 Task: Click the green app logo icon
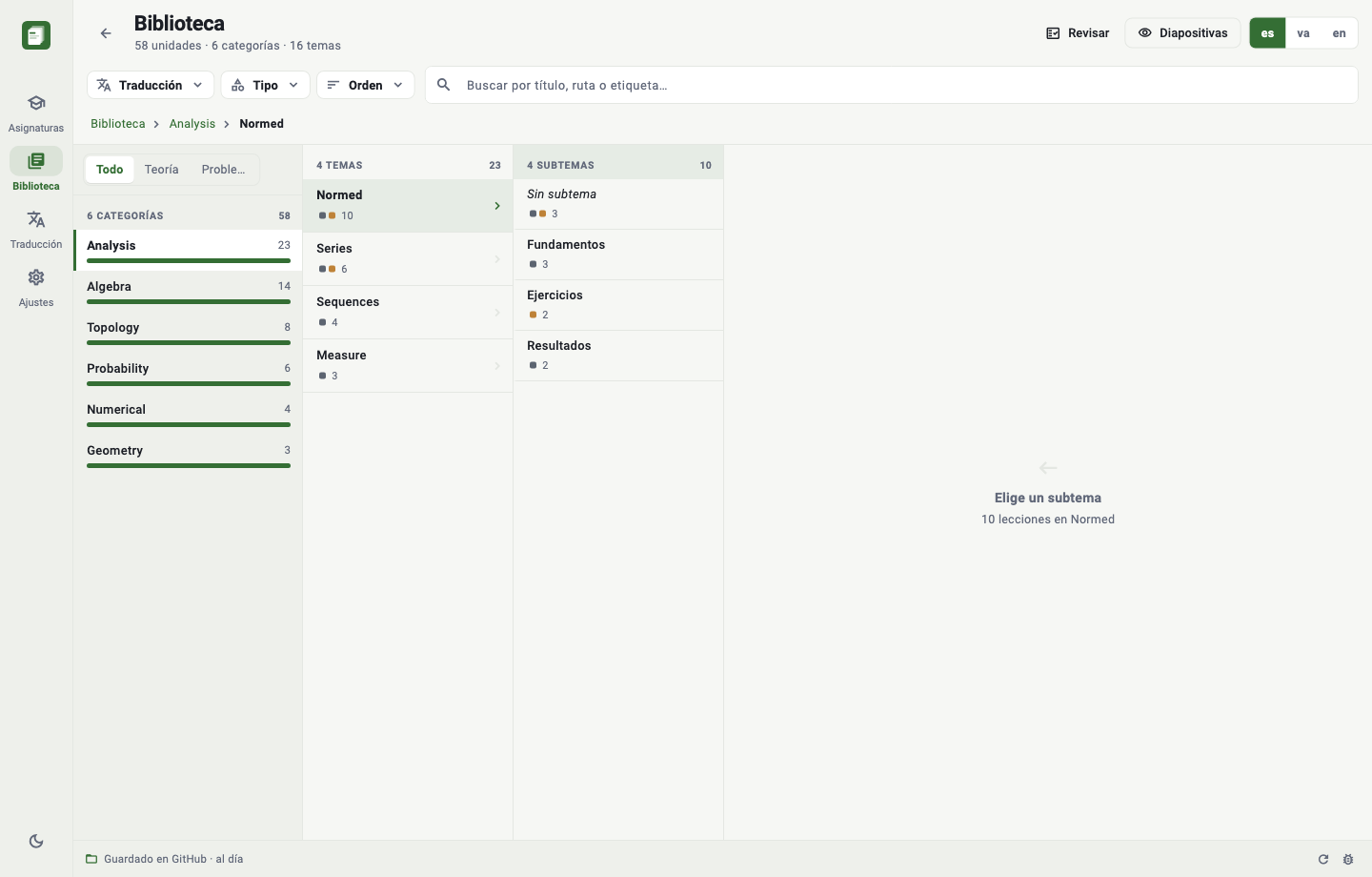click(36, 35)
